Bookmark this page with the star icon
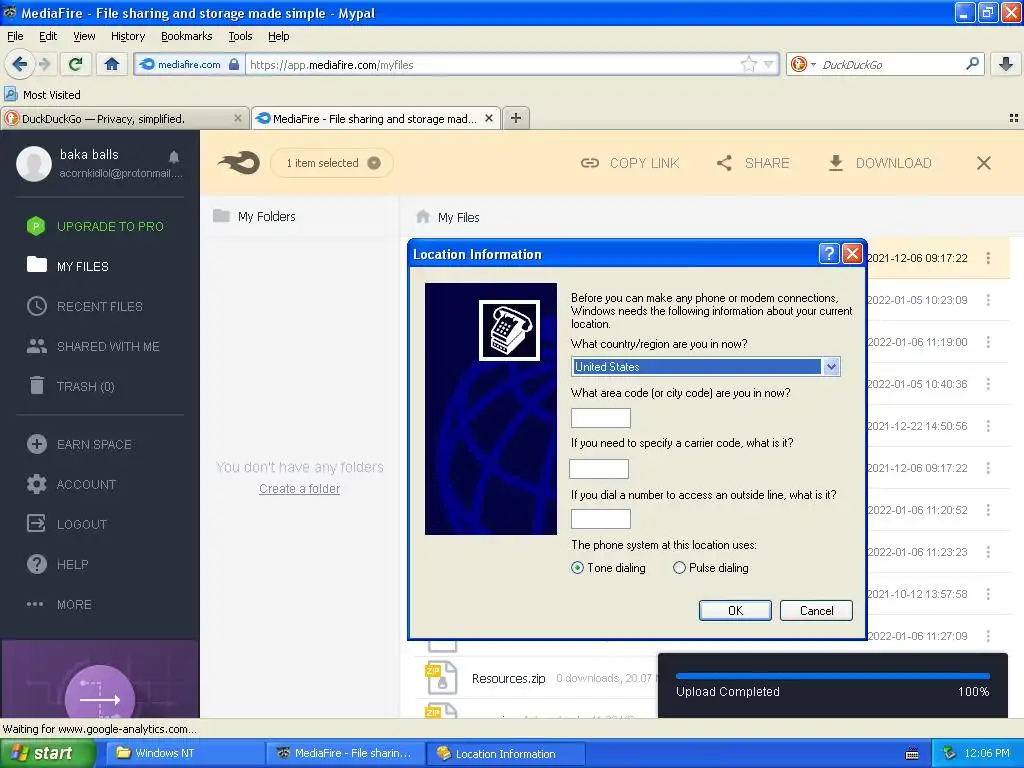 click(x=748, y=64)
